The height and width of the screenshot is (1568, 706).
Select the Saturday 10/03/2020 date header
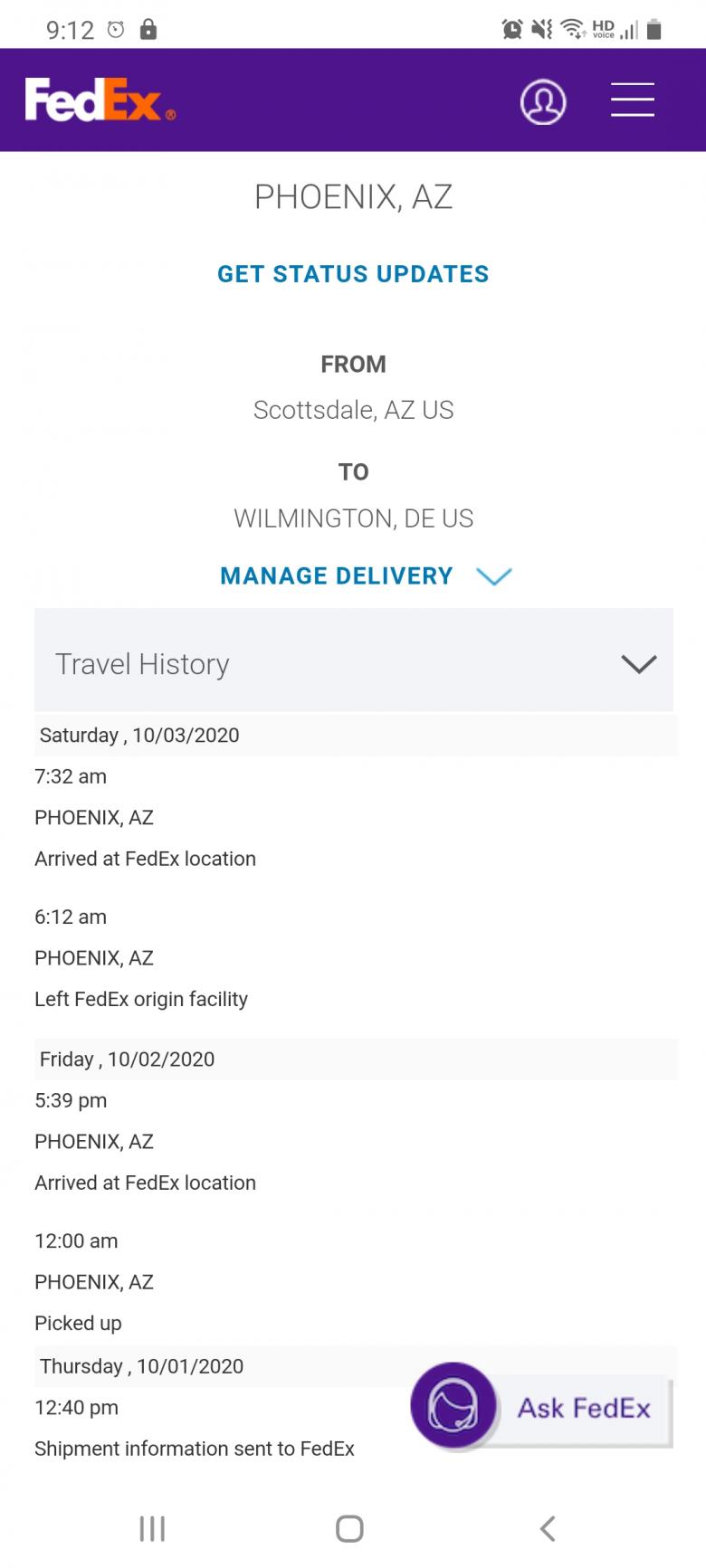[139, 735]
